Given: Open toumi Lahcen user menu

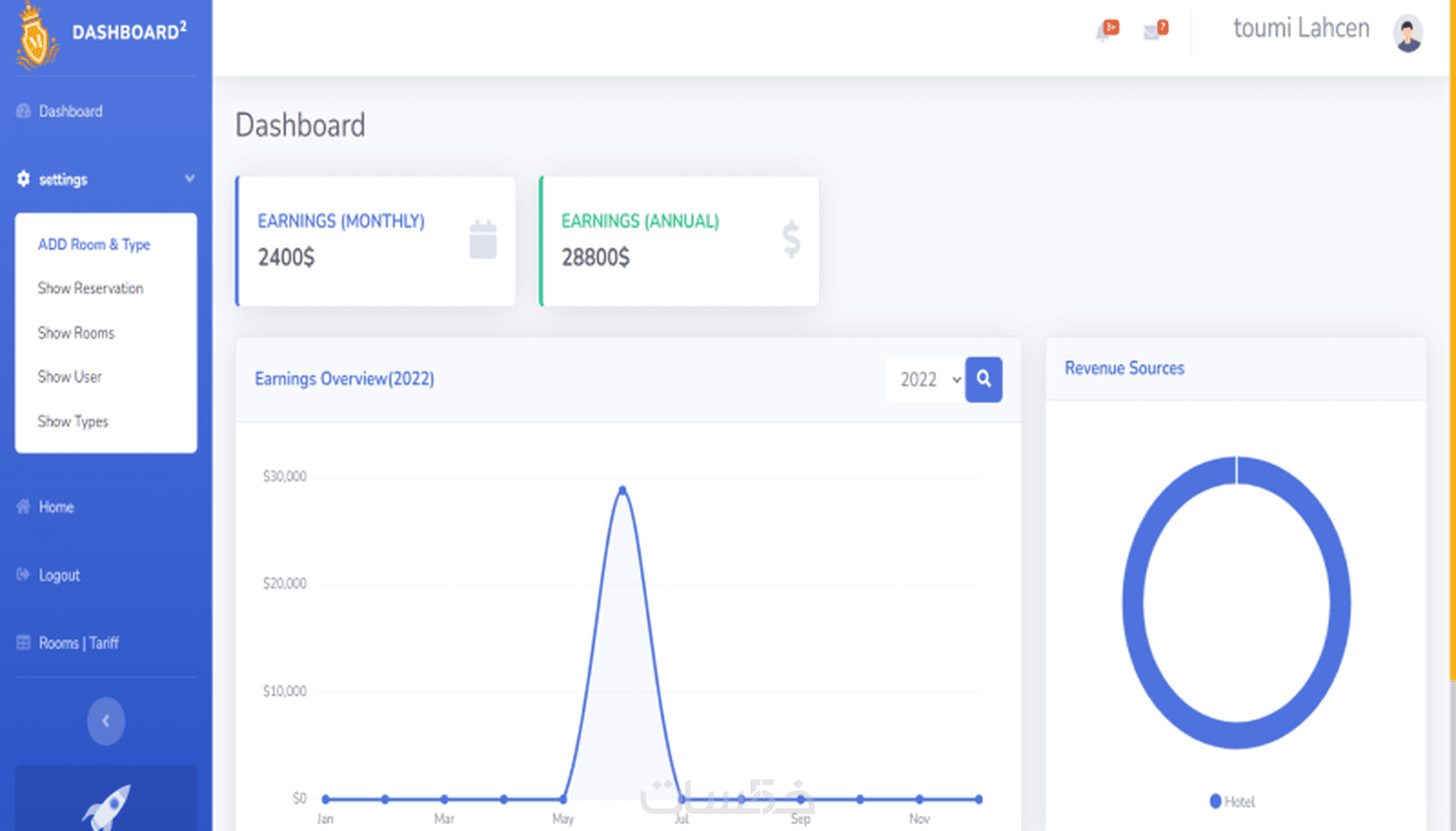Looking at the screenshot, I should pyautogui.click(x=1301, y=29).
